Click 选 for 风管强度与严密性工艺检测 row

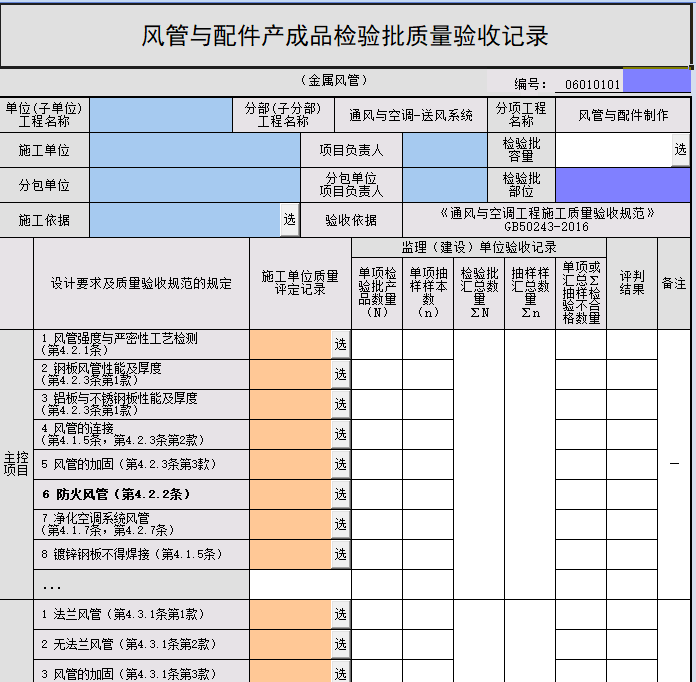tap(340, 344)
